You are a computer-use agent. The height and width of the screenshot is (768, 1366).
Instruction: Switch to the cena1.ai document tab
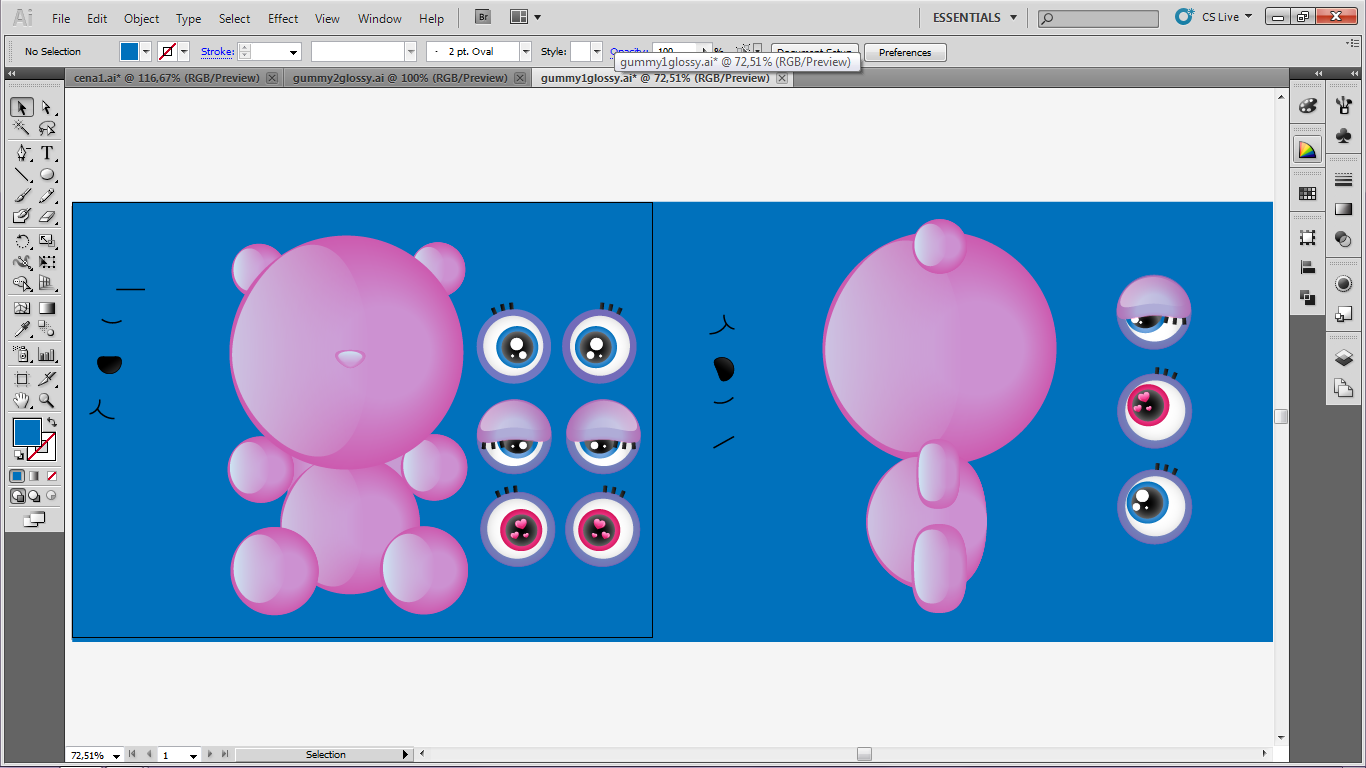click(x=166, y=78)
